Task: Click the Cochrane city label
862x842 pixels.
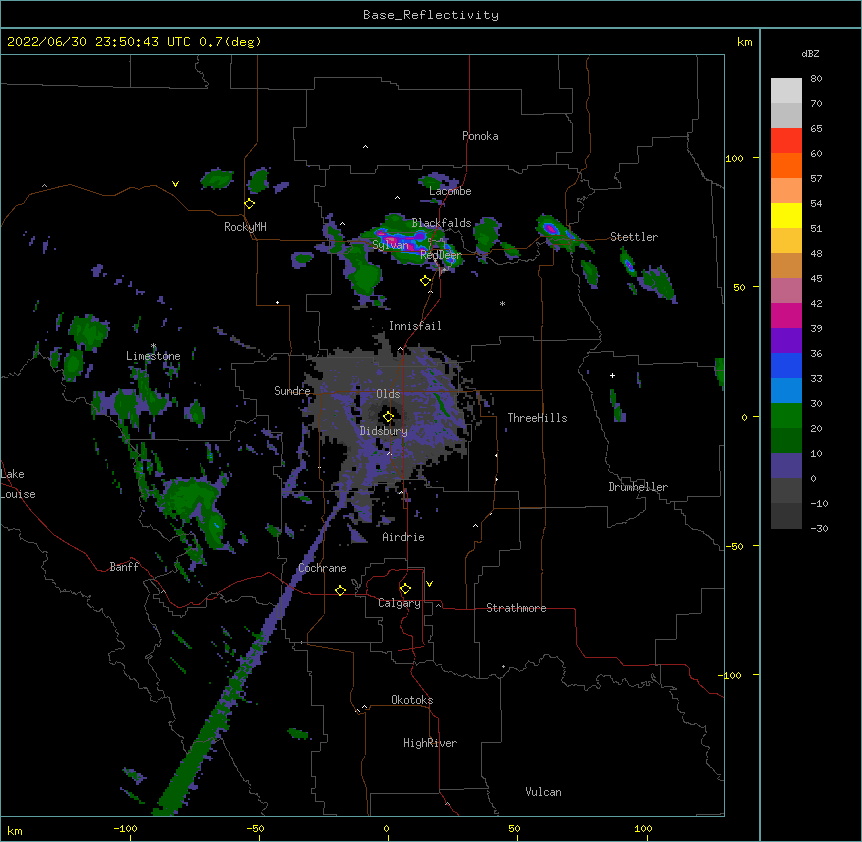Action: click(x=322, y=568)
